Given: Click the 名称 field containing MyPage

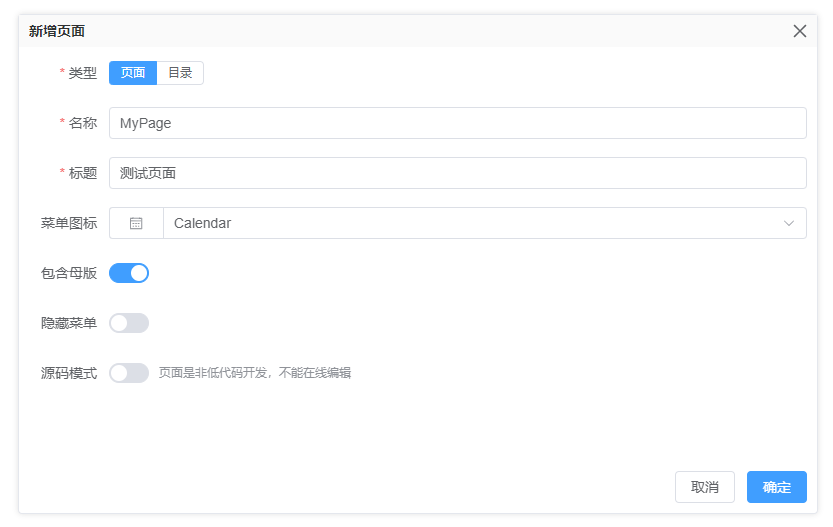Looking at the screenshot, I should [457, 123].
